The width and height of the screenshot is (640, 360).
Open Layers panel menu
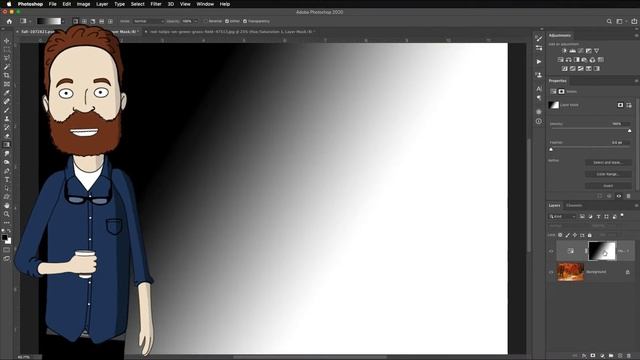[636, 205]
